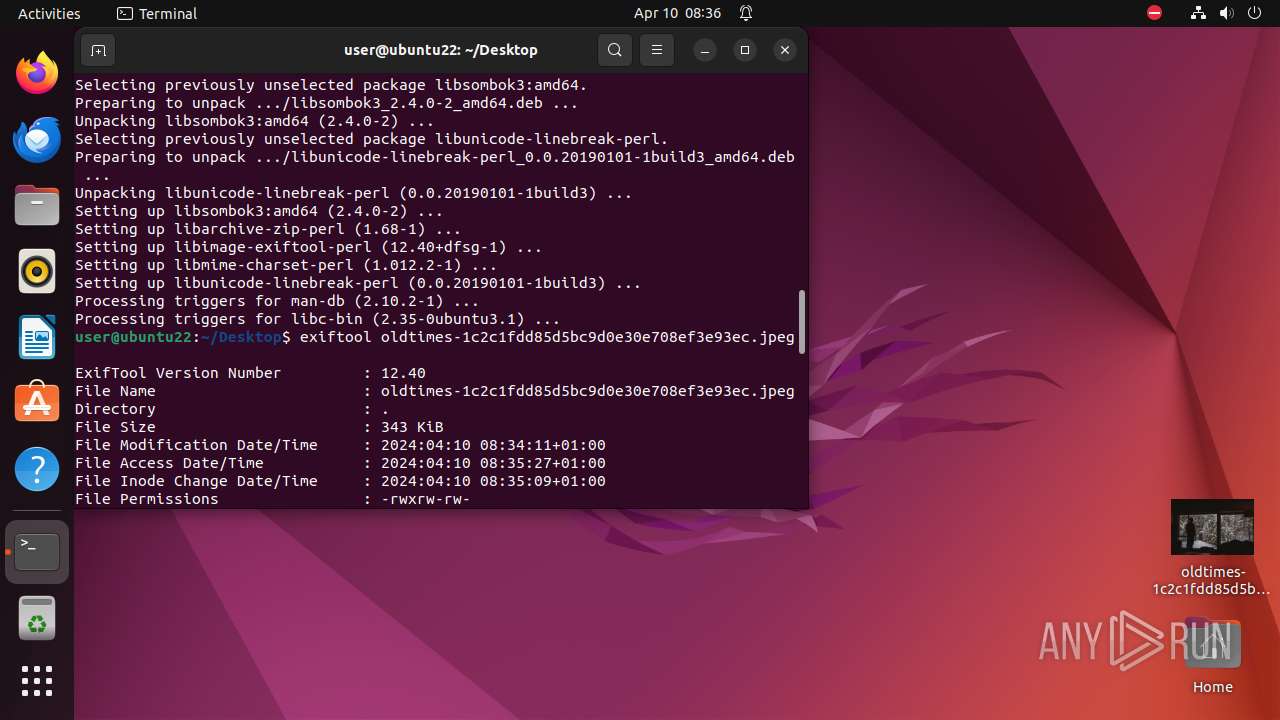Open the network status icon
Image resolution: width=1280 pixels, height=720 pixels.
pos(1199,13)
